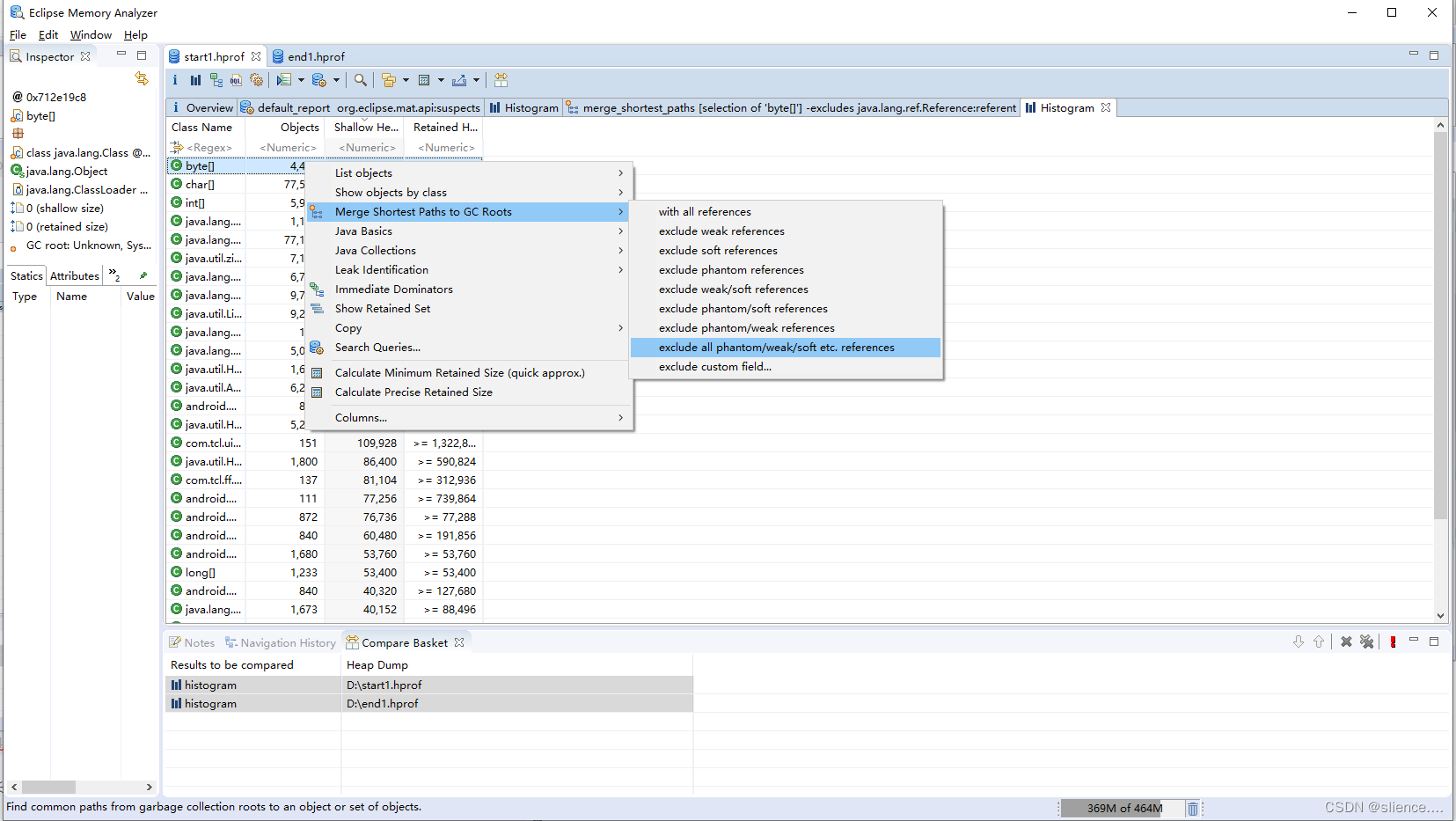
Task: Open the query browser icon
Action: (318, 80)
